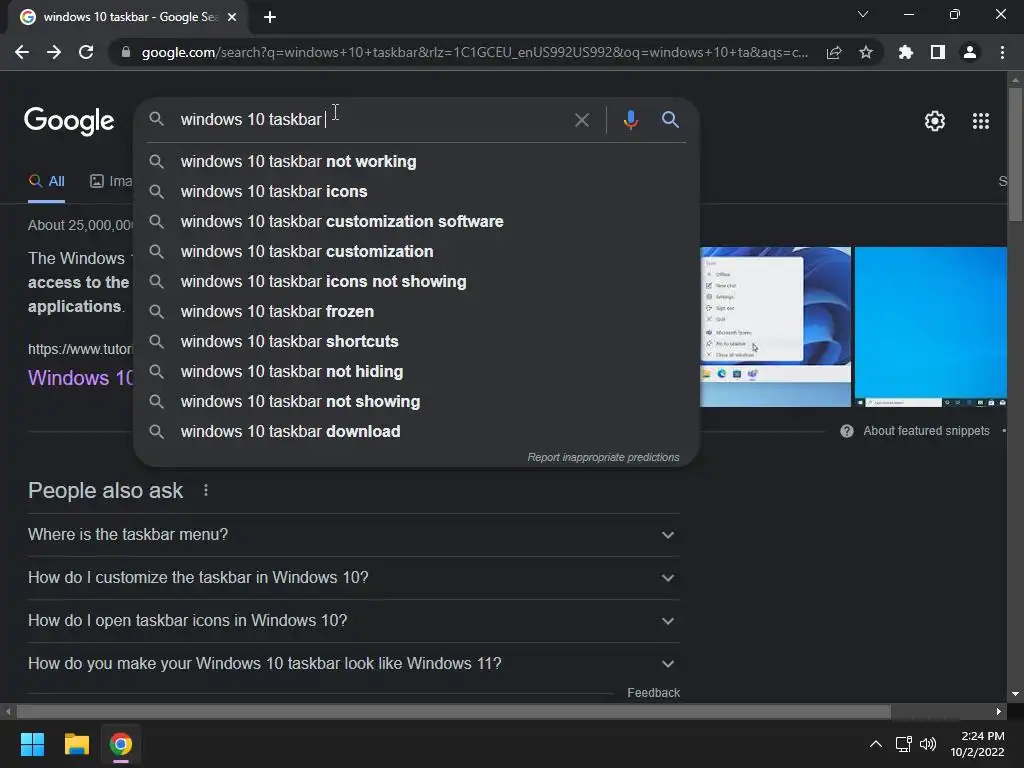
Task: Expand 'taskbar look like Windows 11' question
Action: pyautogui.click(x=353, y=664)
